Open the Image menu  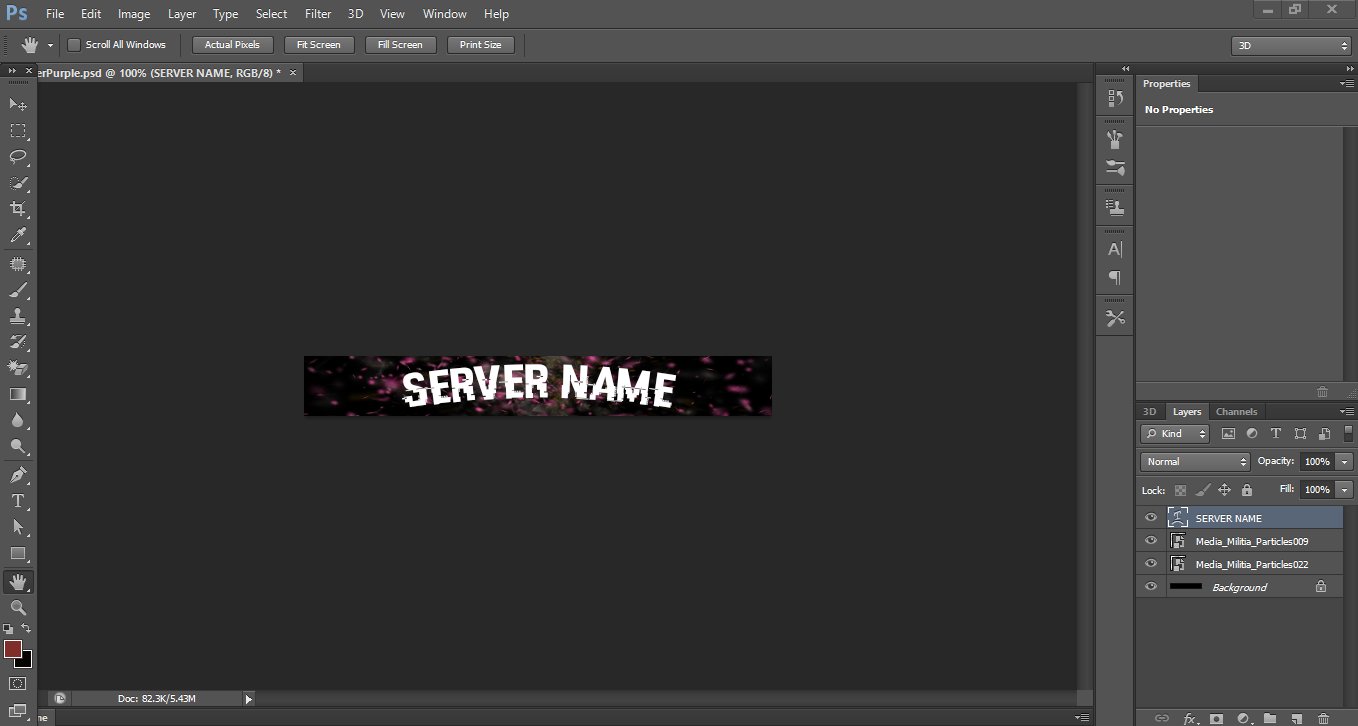(134, 14)
